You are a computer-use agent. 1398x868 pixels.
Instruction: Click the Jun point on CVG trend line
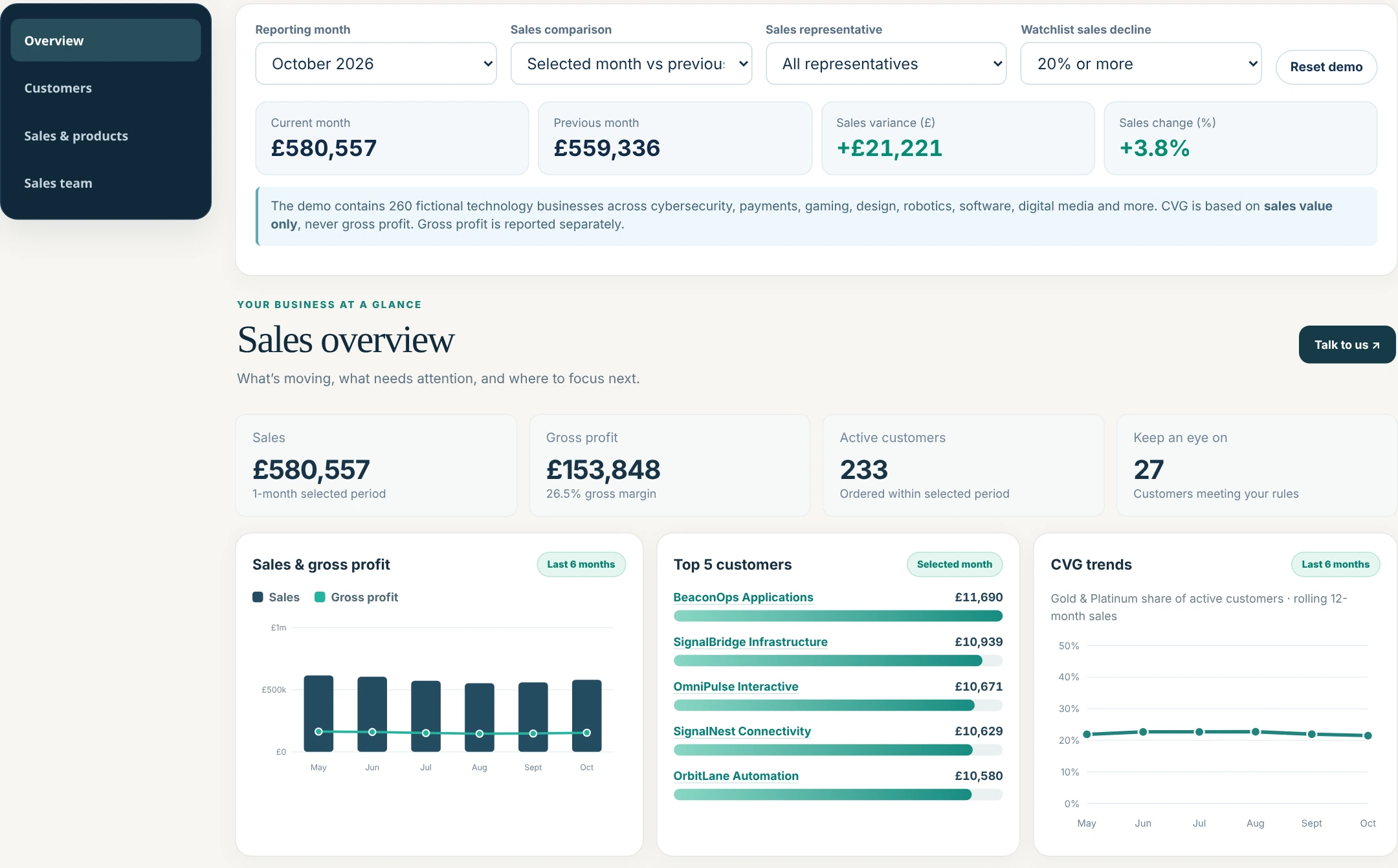[x=1143, y=732]
